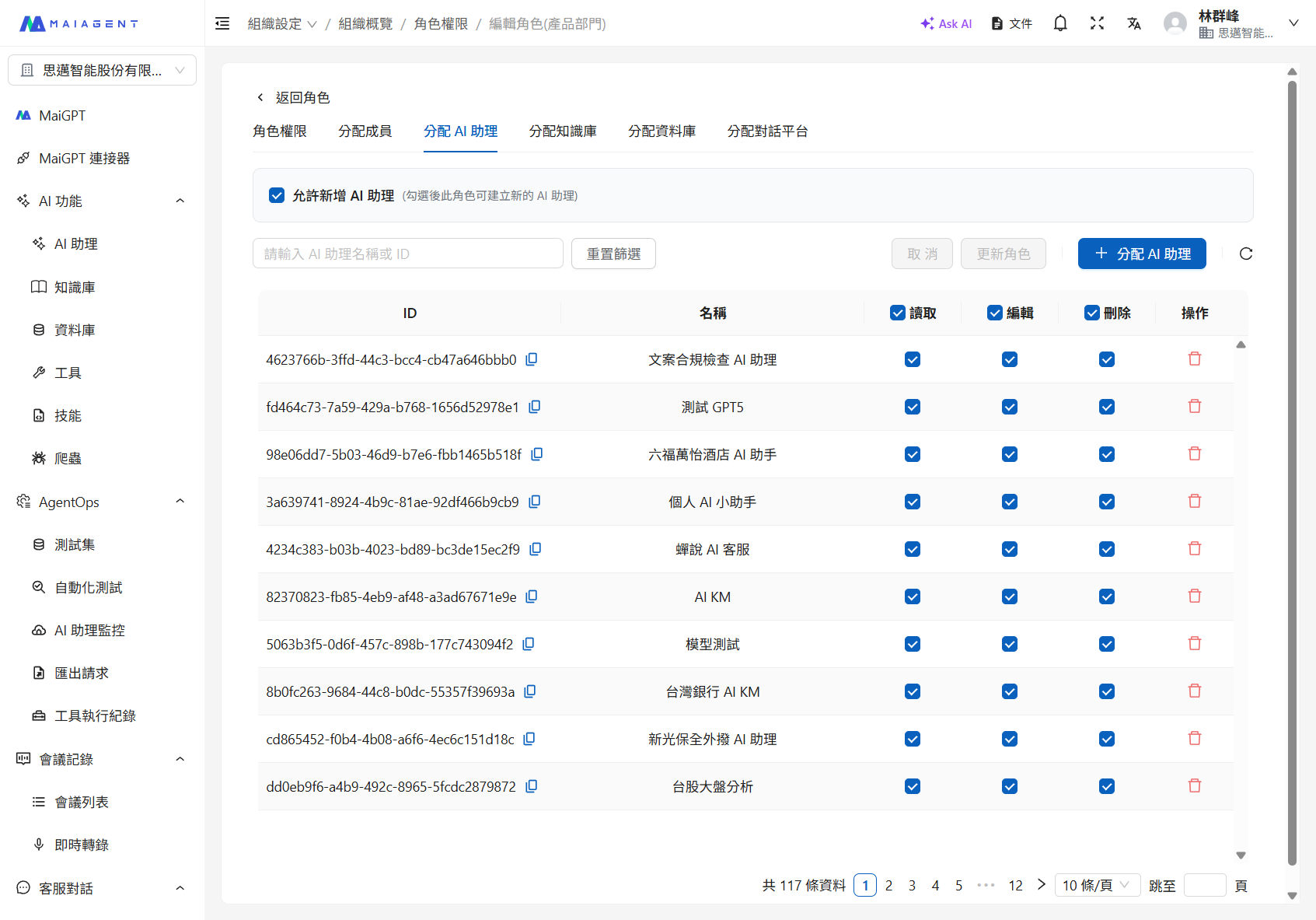The width and height of the screenshot is (1316, 920).
Task: Disable 編輯 permission for AI KM row
Action: (x=1009, y=596)
